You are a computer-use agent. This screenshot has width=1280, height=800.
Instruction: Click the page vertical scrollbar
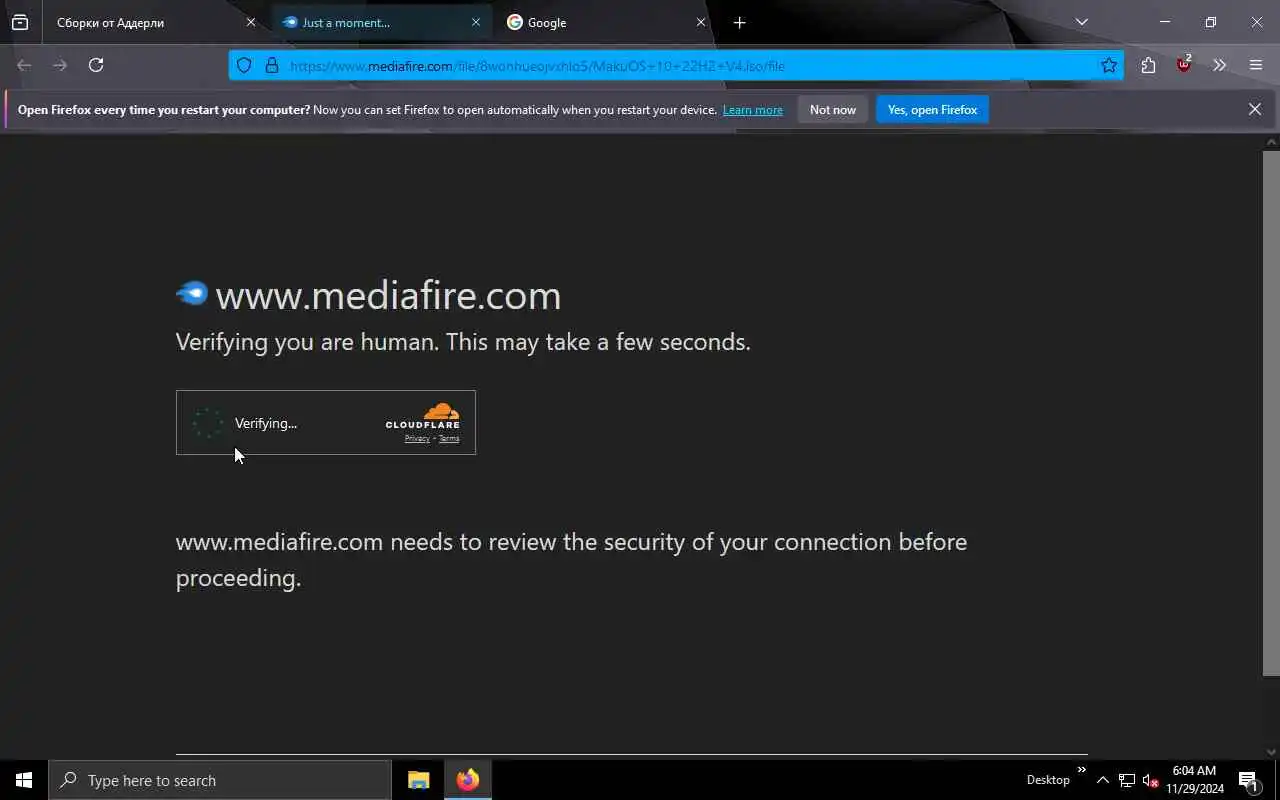click(1271, 413)
